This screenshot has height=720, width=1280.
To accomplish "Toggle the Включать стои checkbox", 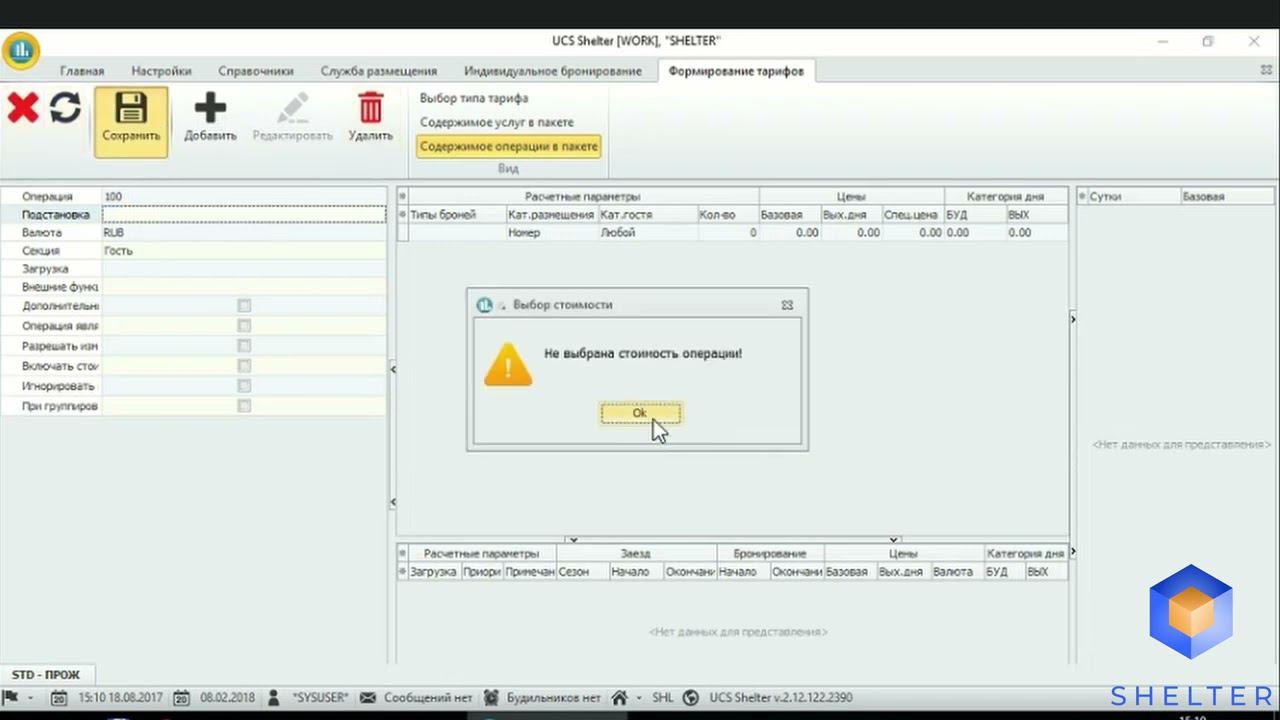I will click(x=244, y=366).
